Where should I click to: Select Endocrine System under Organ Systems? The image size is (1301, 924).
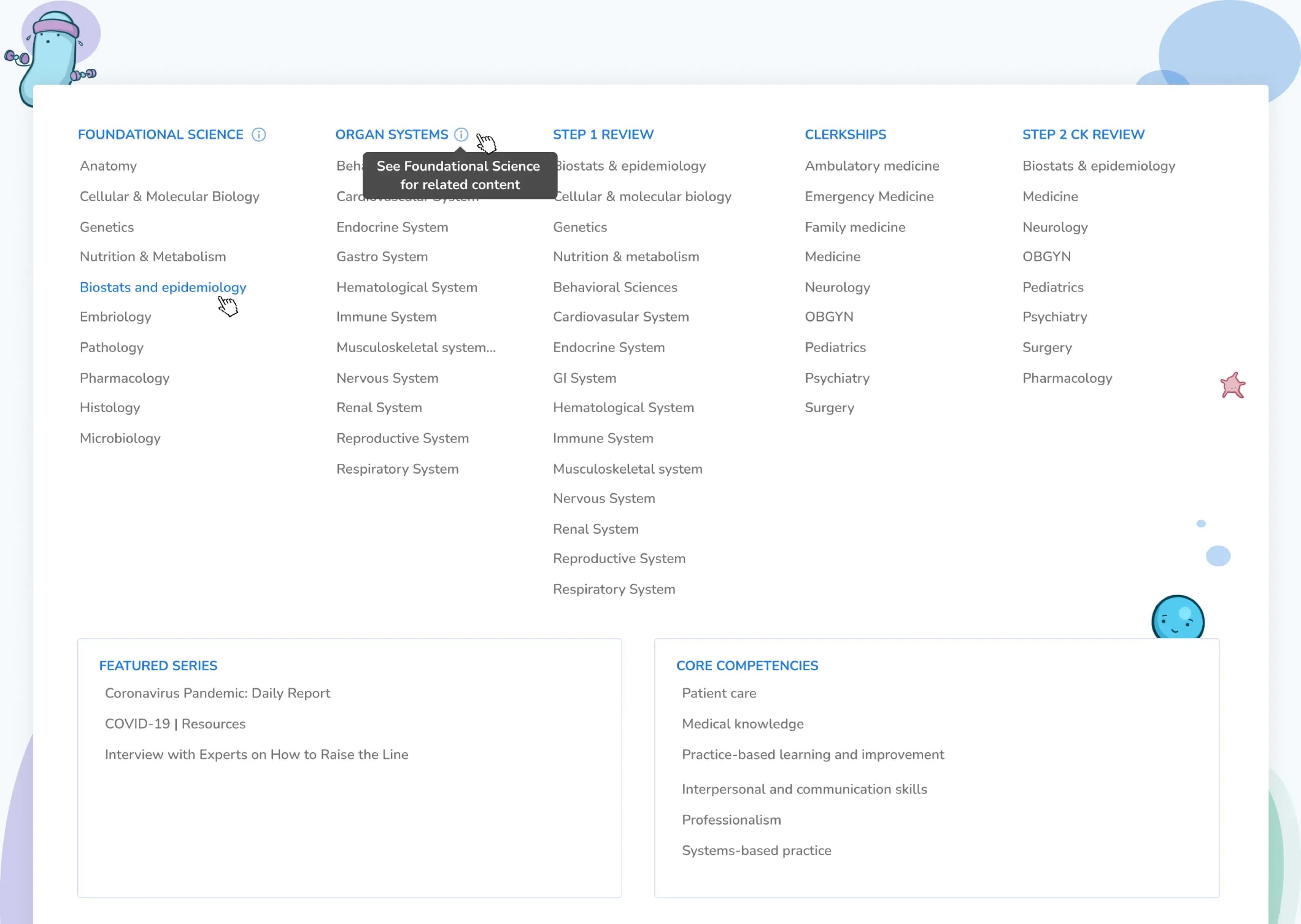392,227
